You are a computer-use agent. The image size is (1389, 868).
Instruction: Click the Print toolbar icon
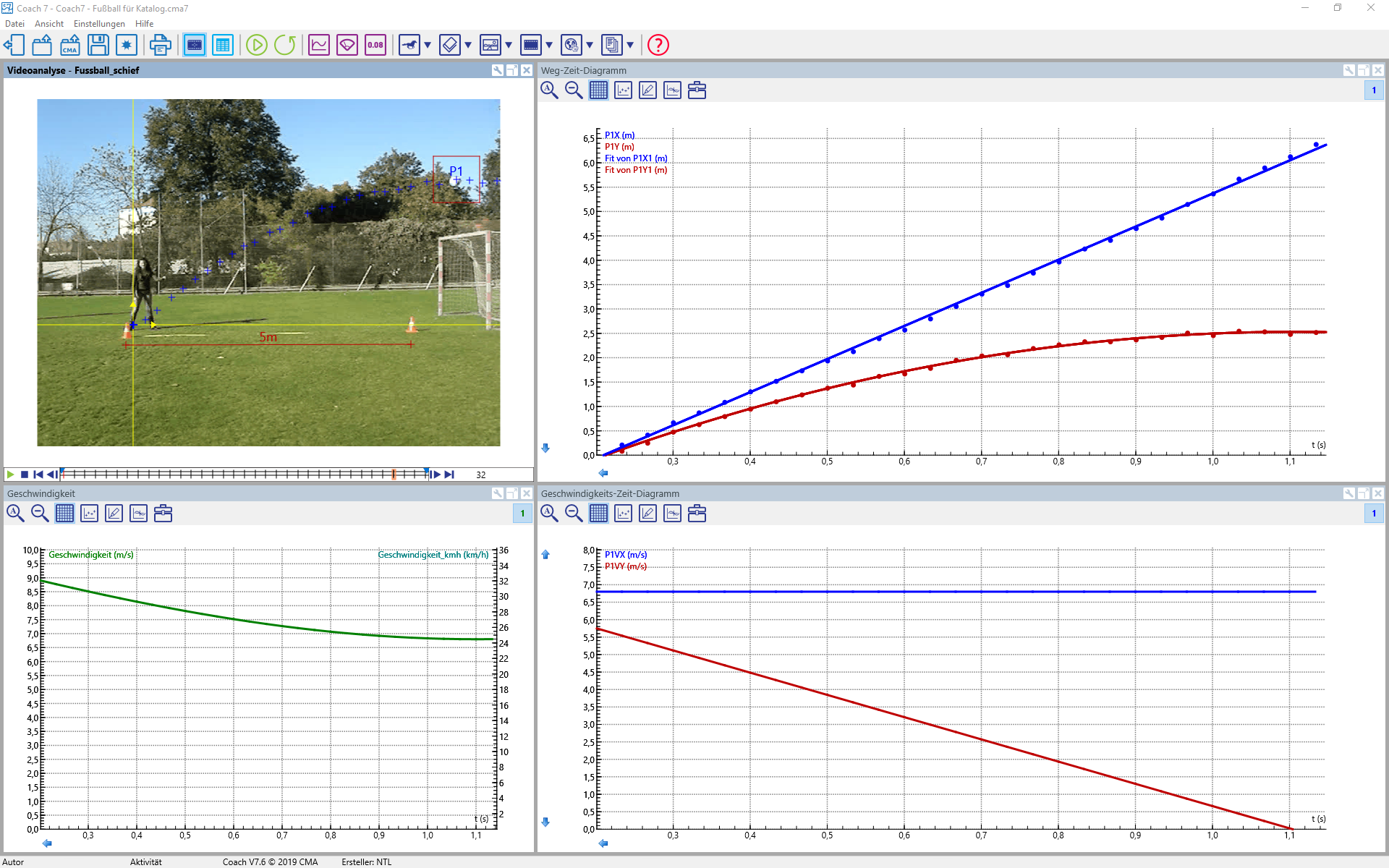tap(160, 45)
